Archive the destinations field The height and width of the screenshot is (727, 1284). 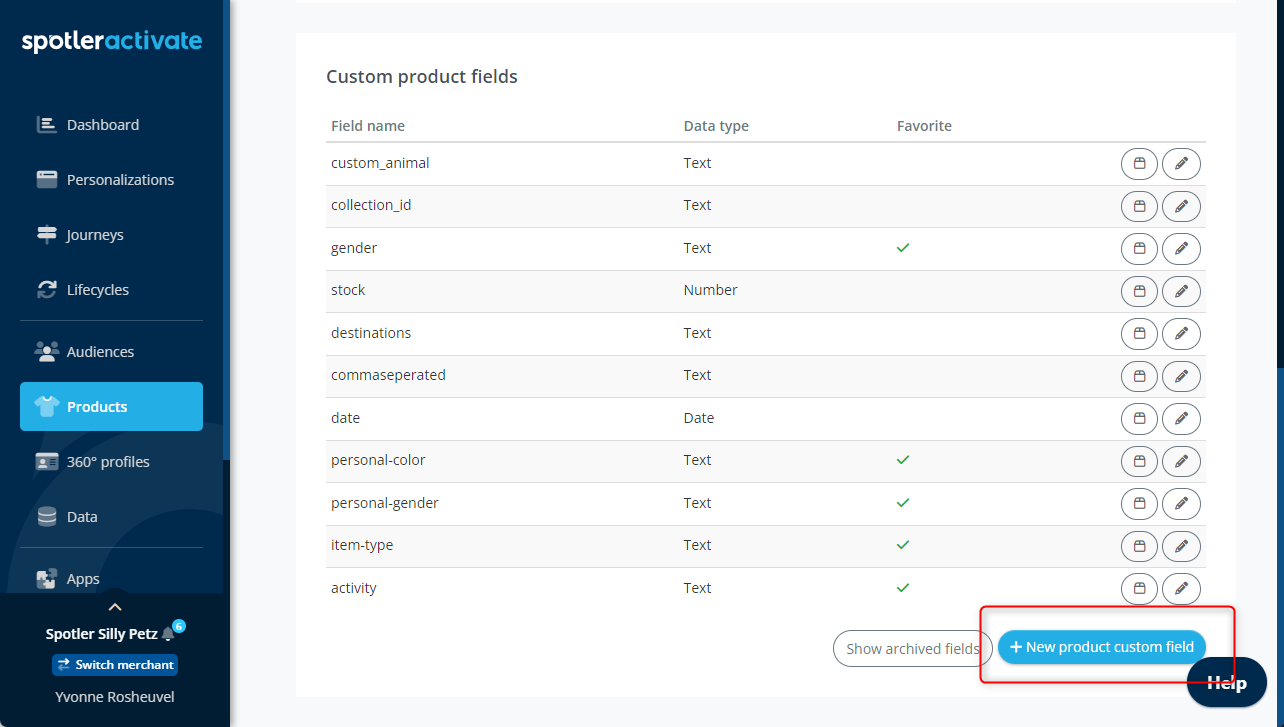pyautogui.click(x=1139, y=334)
